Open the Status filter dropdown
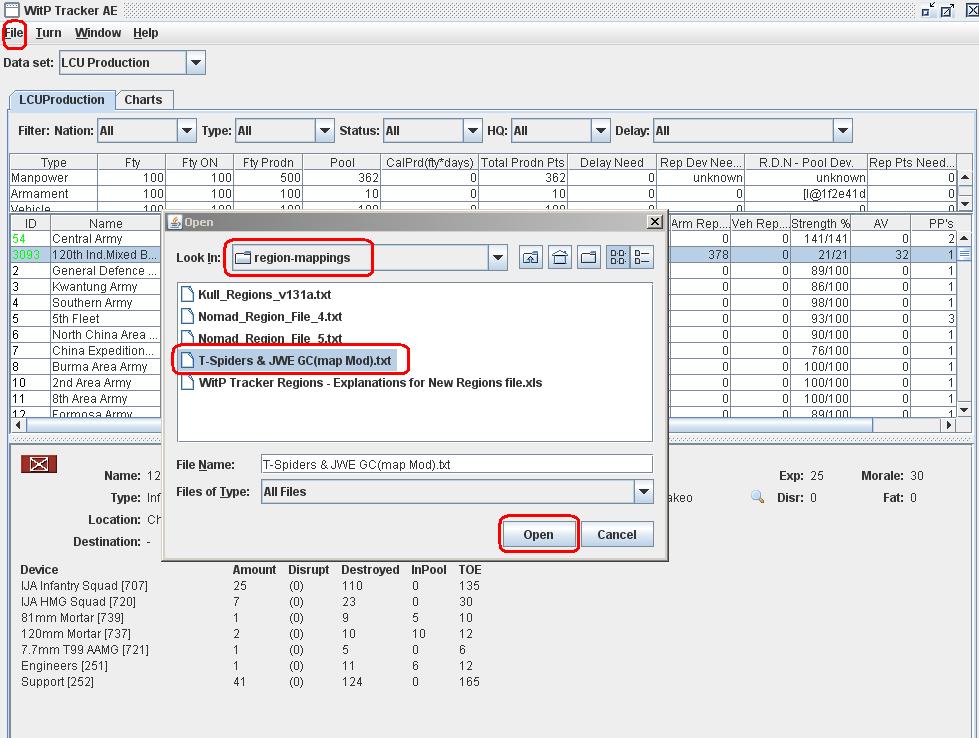This screenshot has height=738, width=979. [x=473, y=130]
